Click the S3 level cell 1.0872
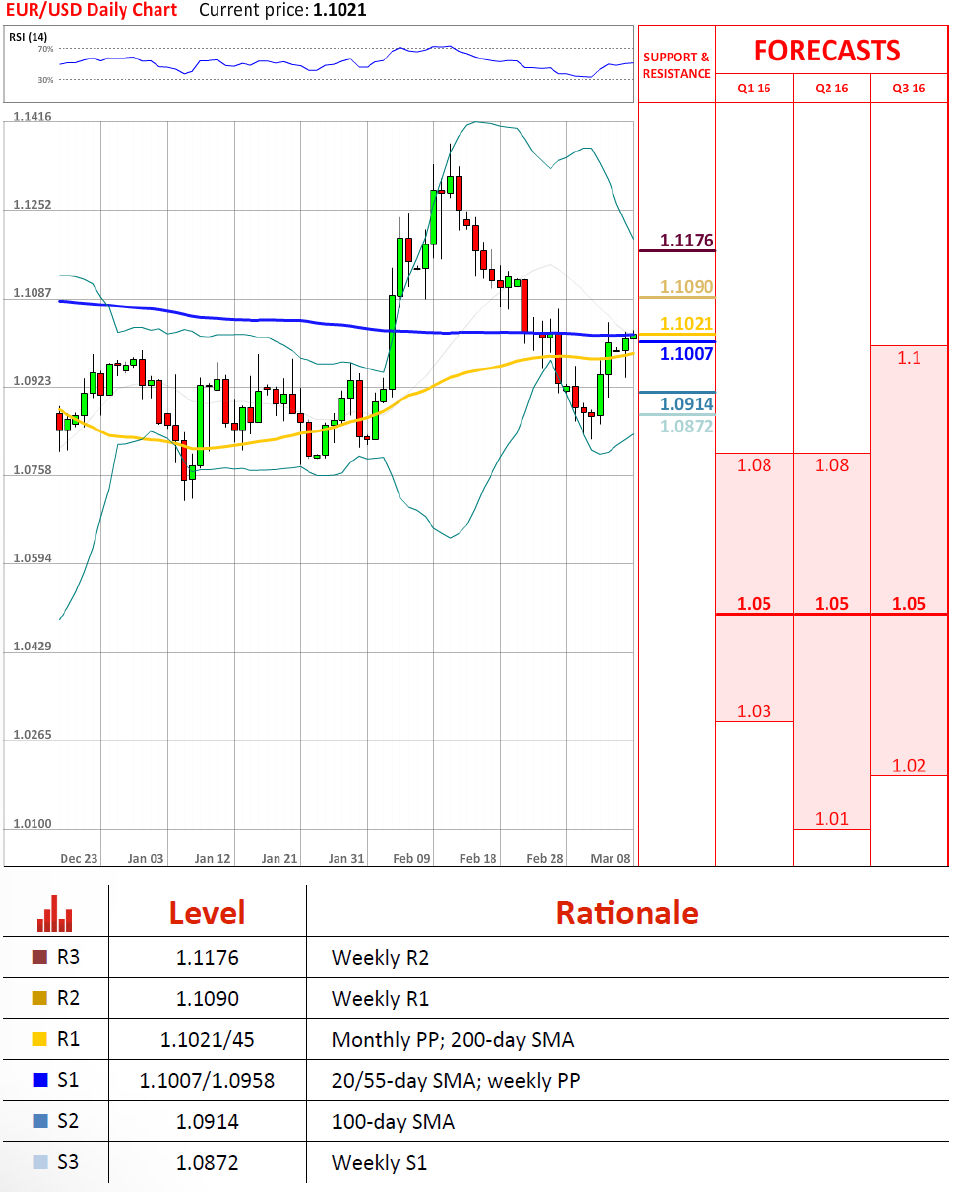Screen dimensions: 953x1192 (x=207, y=1163)
